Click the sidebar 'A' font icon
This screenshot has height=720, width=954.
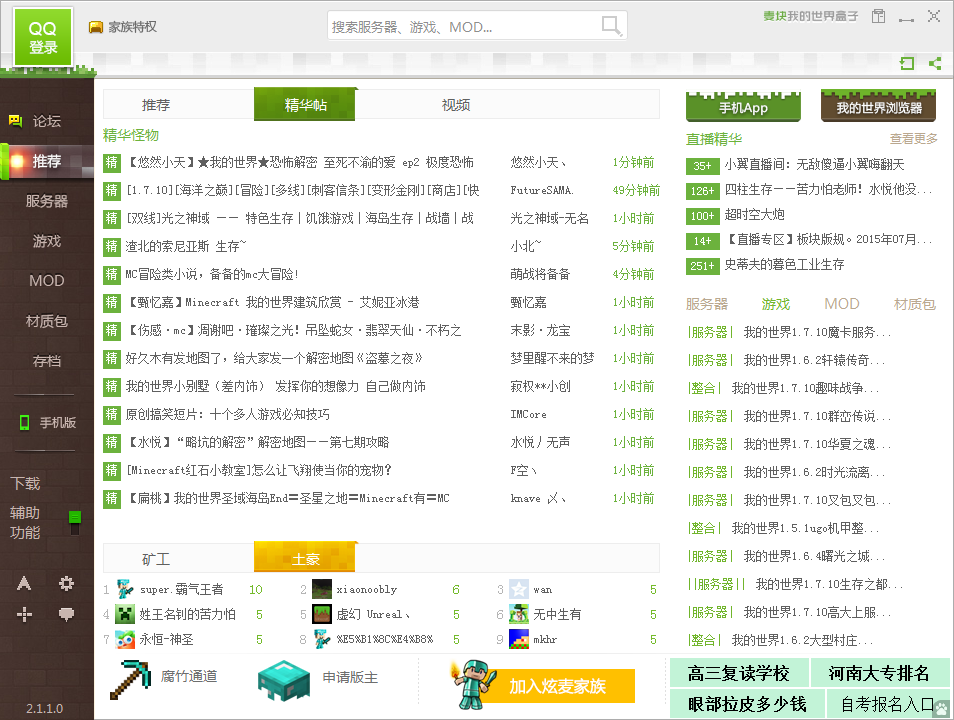coord(24,584)
